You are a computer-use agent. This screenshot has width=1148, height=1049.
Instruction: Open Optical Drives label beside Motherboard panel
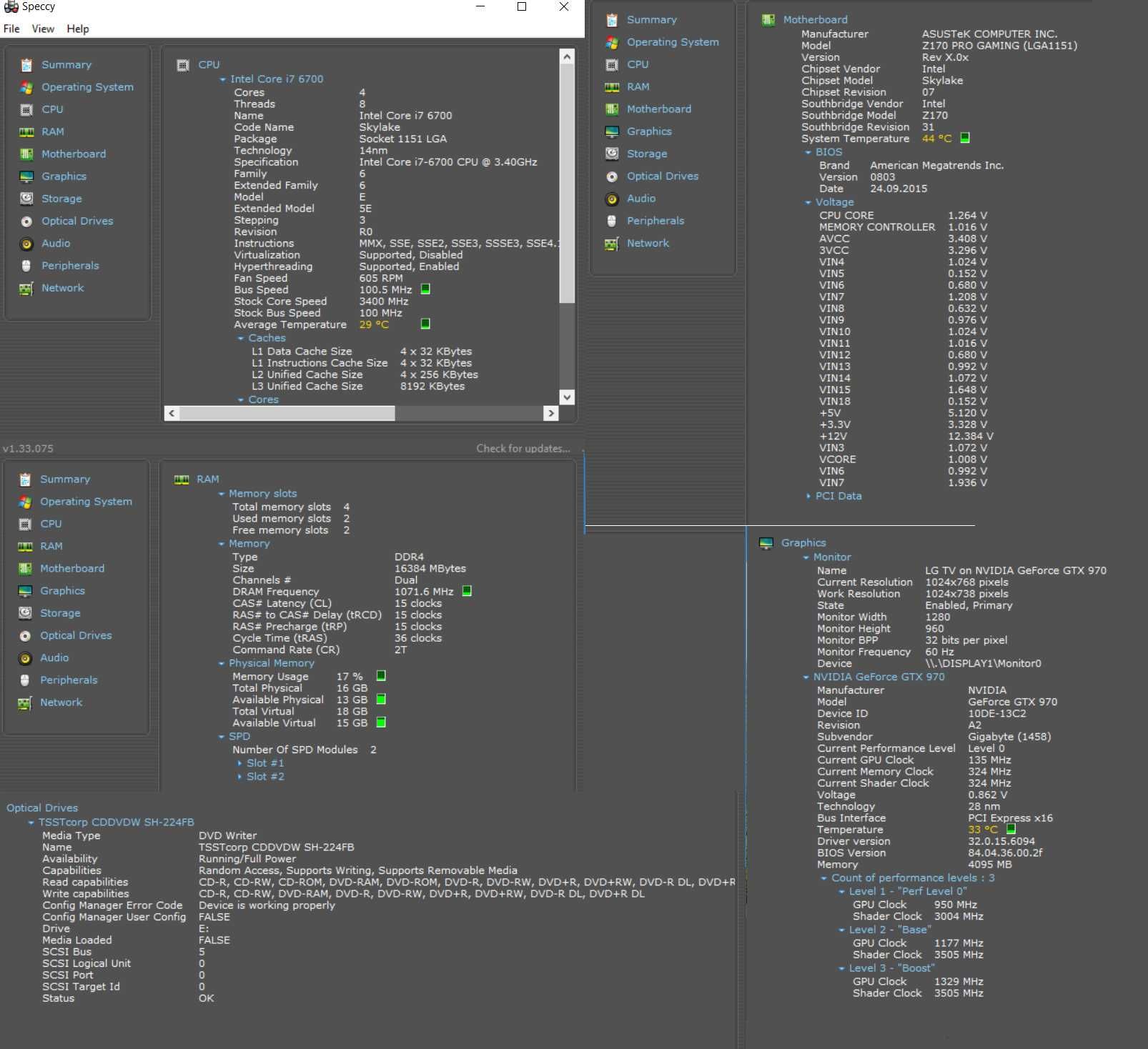[663, 176]
